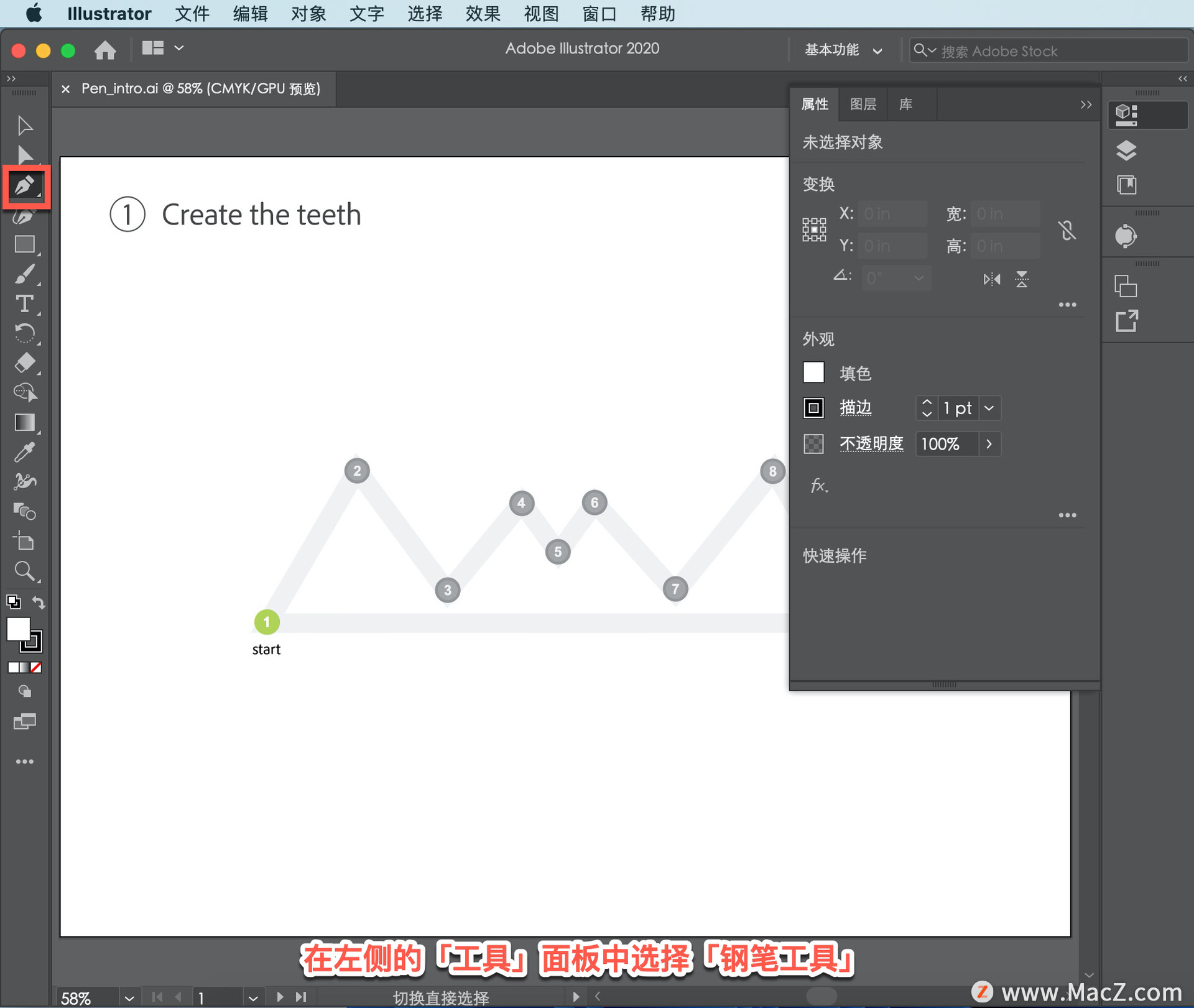
Task: Toggle constrain width and height proportions
Action: 1067,230
